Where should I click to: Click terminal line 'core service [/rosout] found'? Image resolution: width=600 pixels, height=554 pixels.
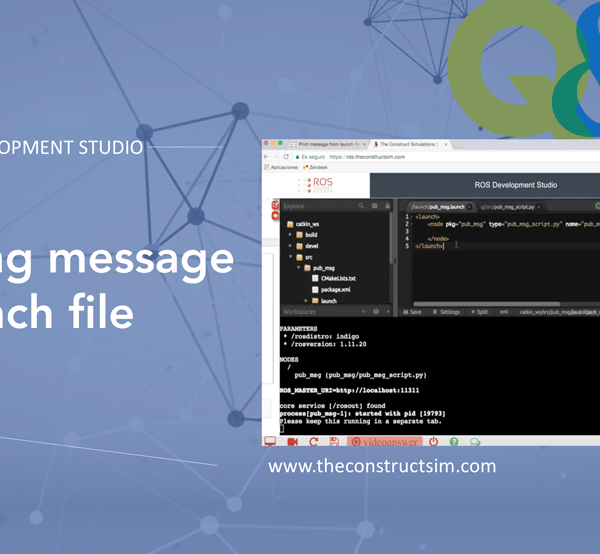(332, 406)
